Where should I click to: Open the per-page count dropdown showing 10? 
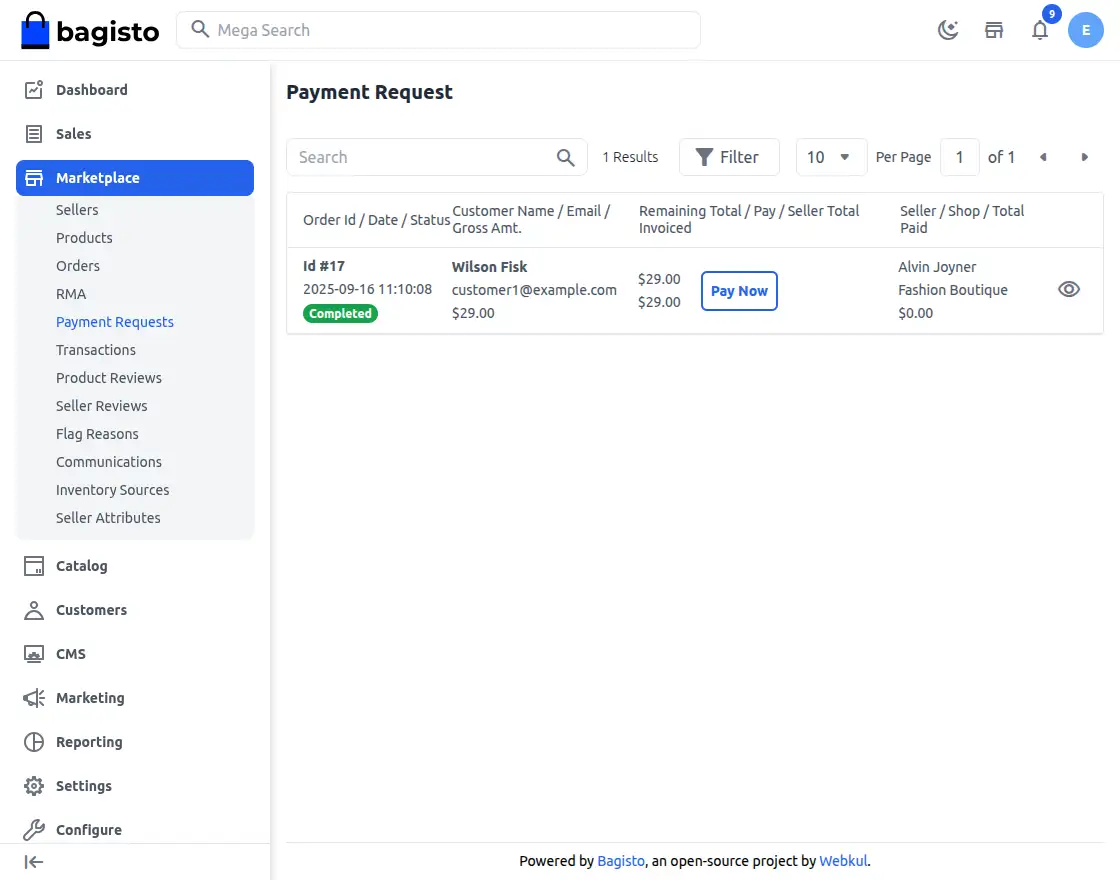[x=831, y=157]
